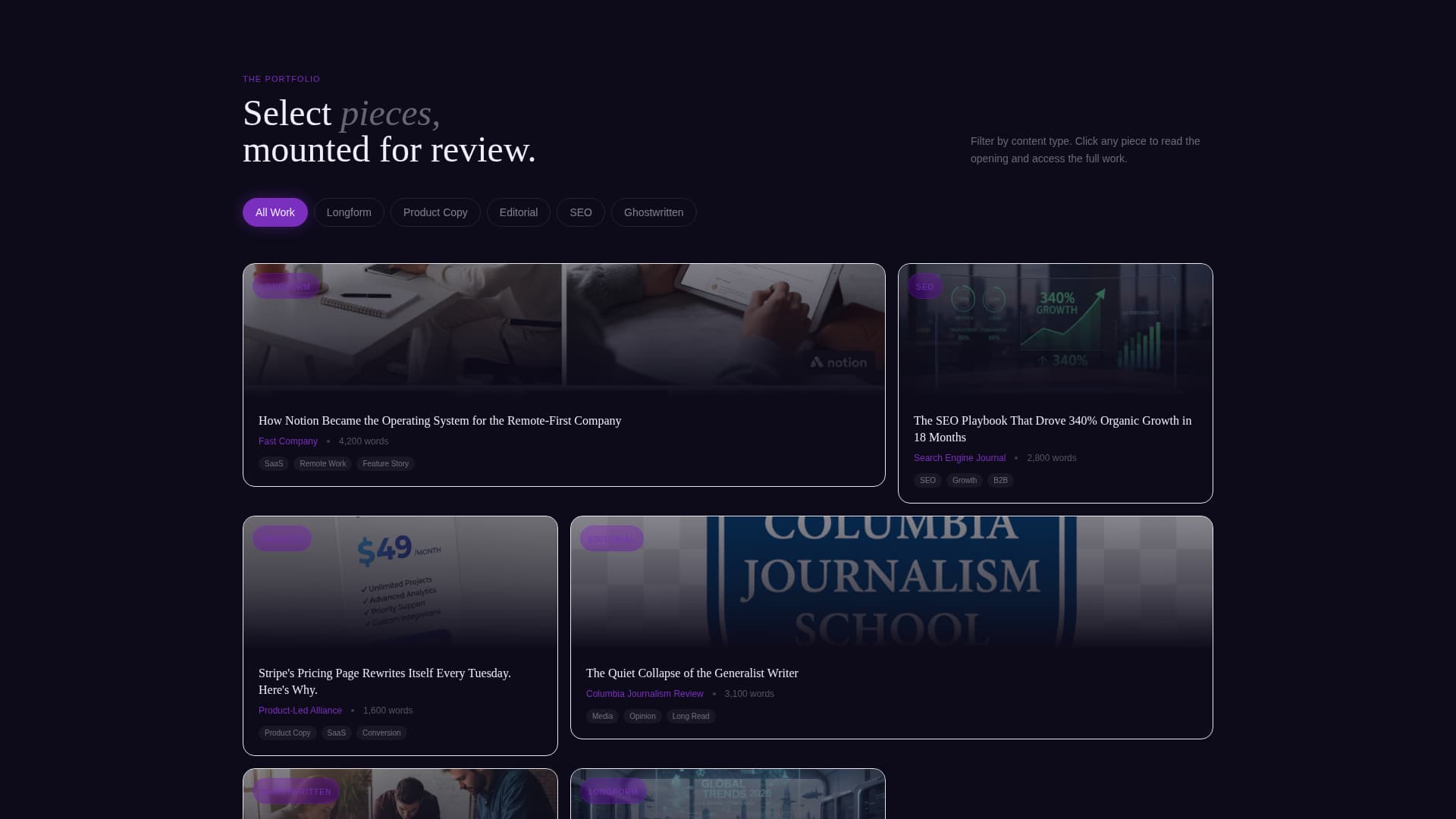Click the Ghostwritten badge on bottom card
Viewport: 1456px width, 819px height.
pyautogui.click(x=296, y=792)
